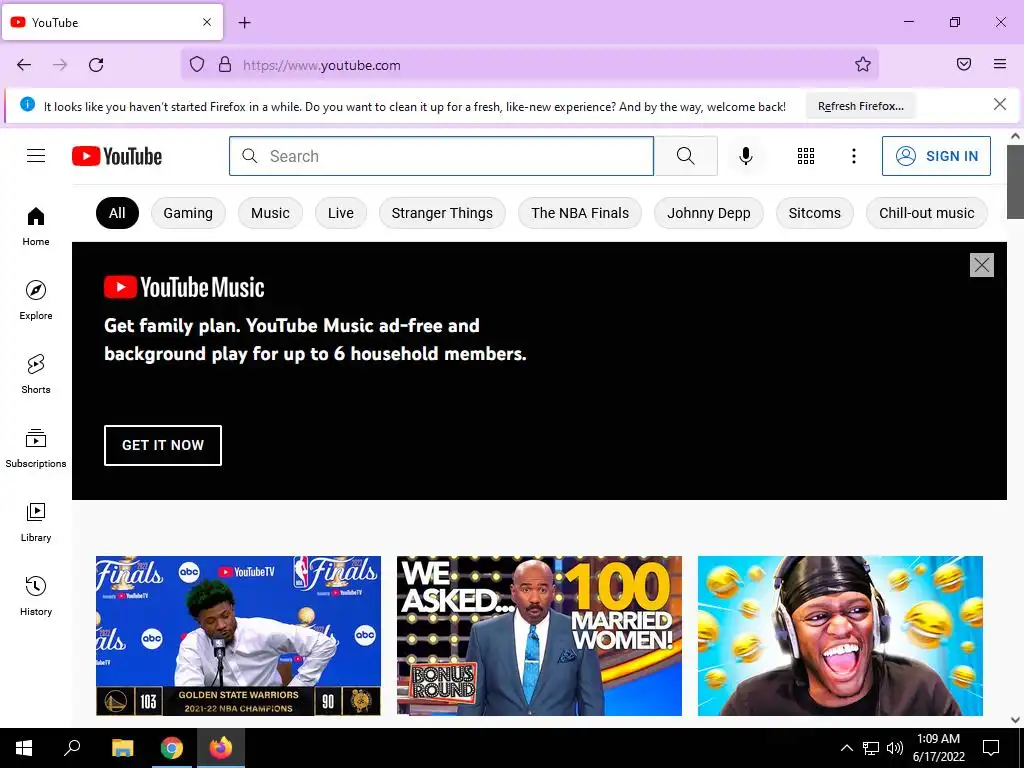
Task: Bookmark this page with star icon
Action: click(x=863, y=64)
